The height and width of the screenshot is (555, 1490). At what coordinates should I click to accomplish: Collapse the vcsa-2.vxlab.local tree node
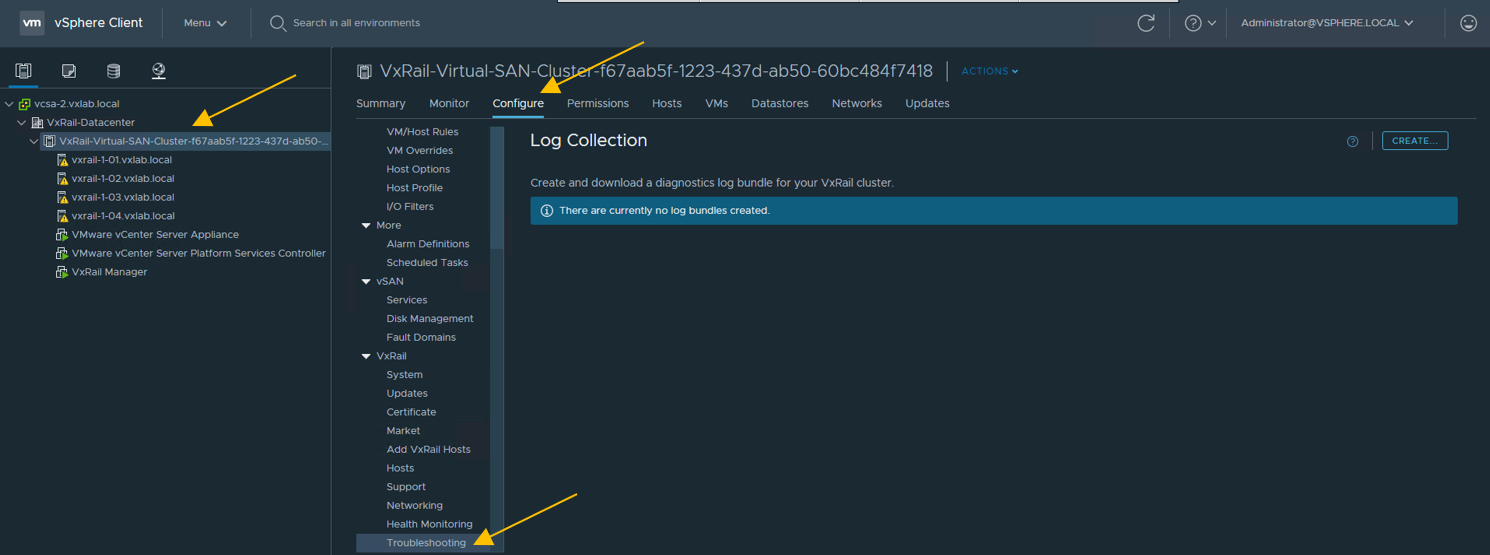[x=9, y=104]
